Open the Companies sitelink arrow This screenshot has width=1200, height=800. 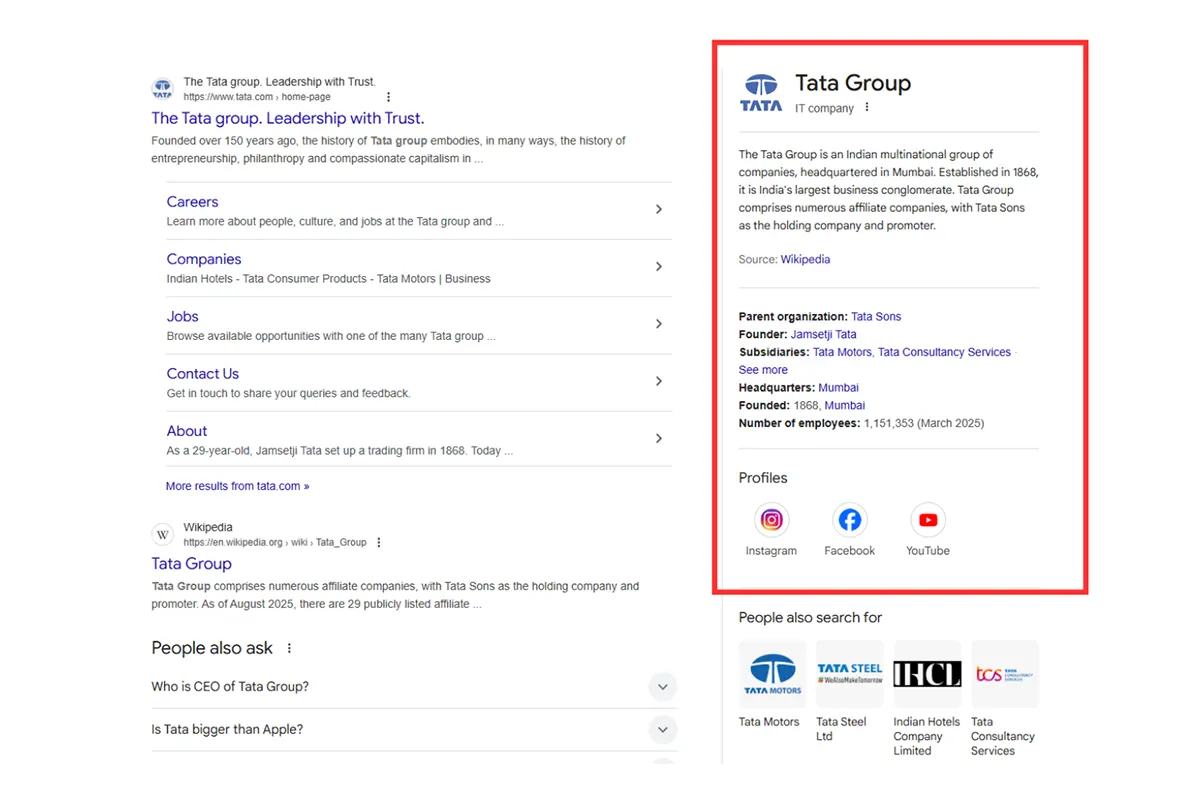(658, 268)
